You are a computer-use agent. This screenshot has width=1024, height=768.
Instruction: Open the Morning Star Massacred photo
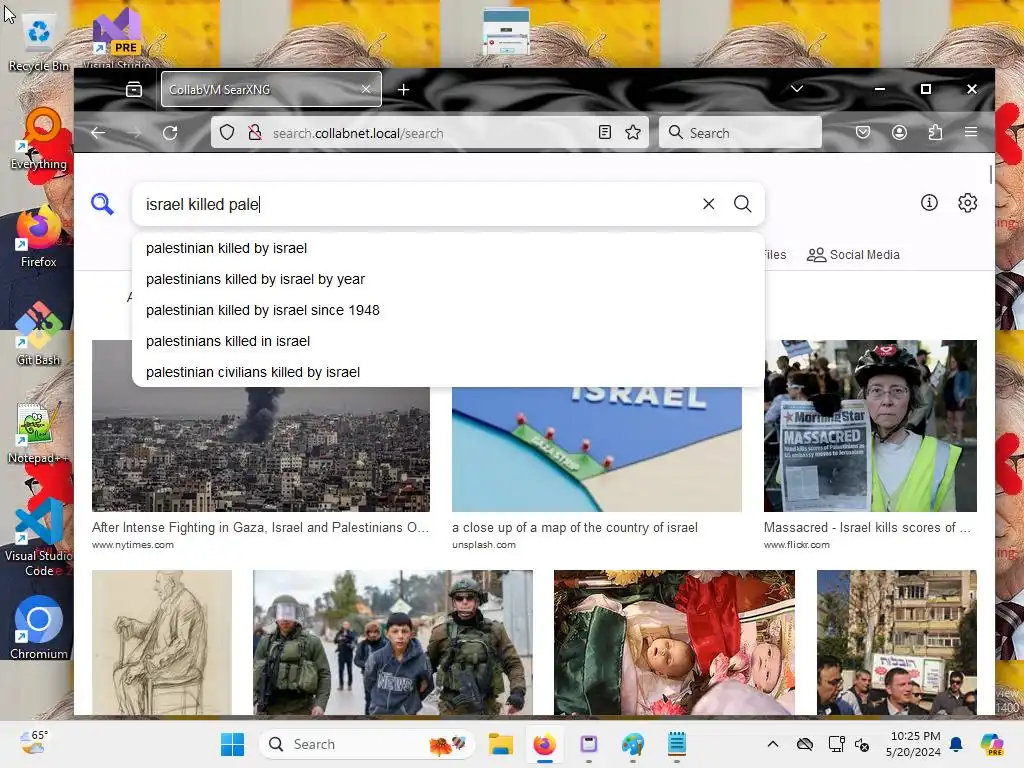tap(871, 426)
